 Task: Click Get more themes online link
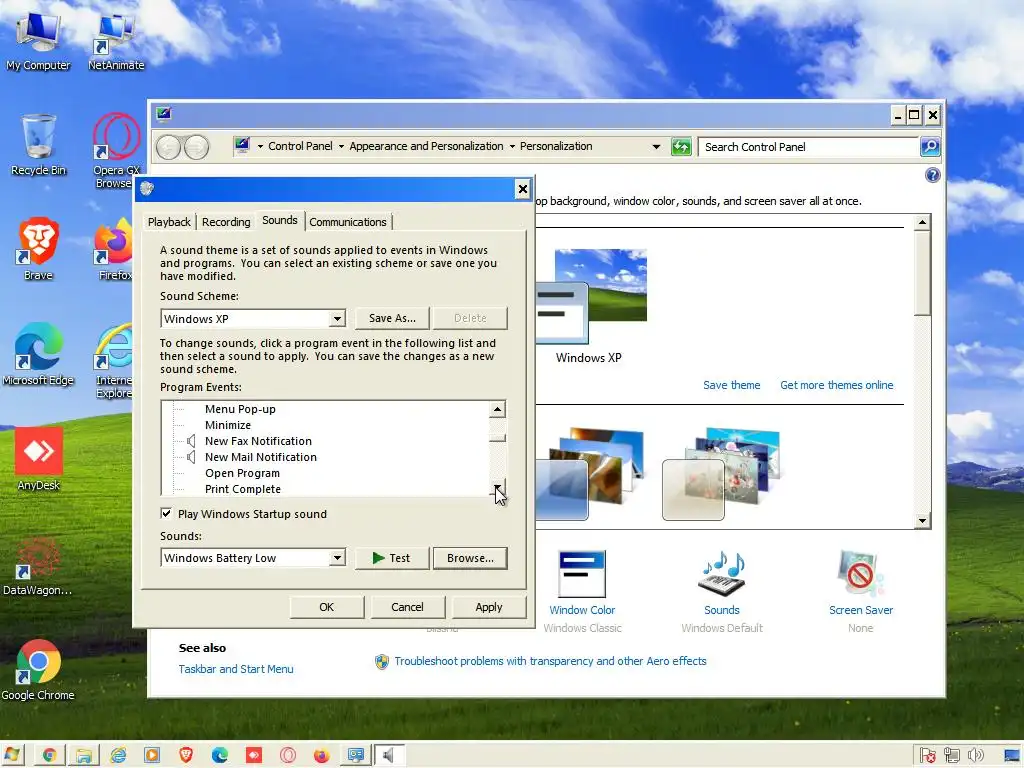(x=837, y=385)
